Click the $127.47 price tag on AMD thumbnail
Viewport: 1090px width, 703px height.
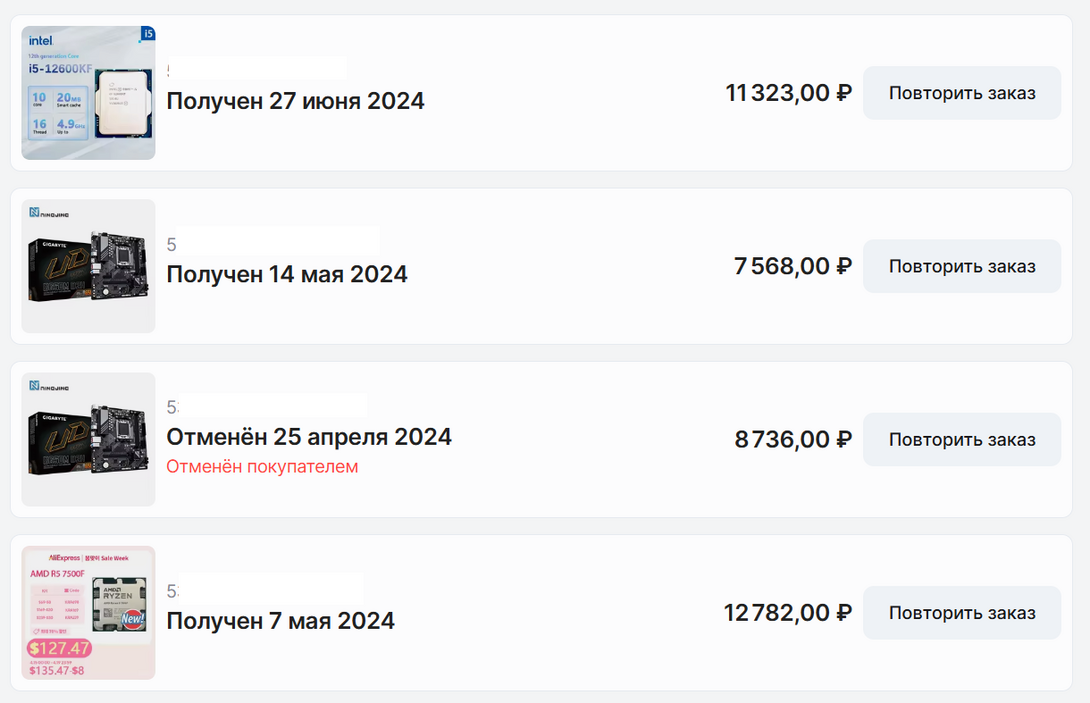click(x=59, y=648)
